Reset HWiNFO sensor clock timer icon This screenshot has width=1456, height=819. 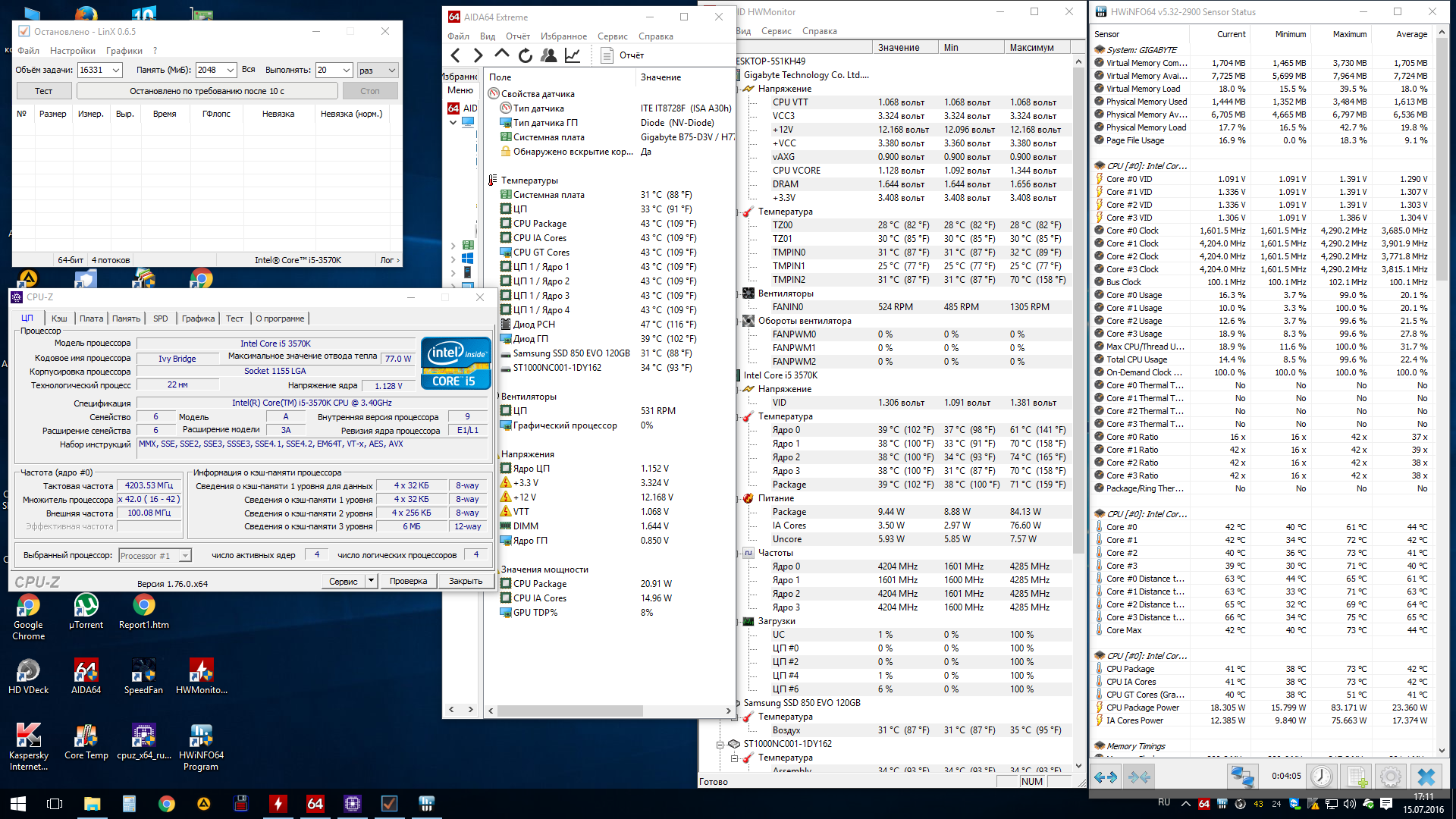(x=1321, y=777)
